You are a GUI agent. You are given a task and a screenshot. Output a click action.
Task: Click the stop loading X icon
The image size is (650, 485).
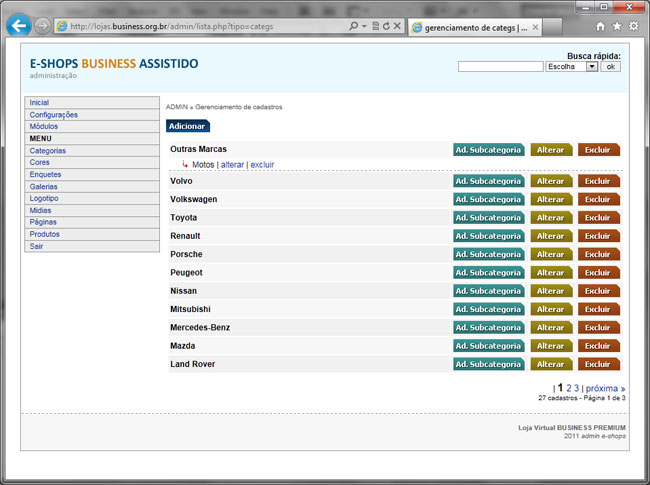click(x=398, y=26)
